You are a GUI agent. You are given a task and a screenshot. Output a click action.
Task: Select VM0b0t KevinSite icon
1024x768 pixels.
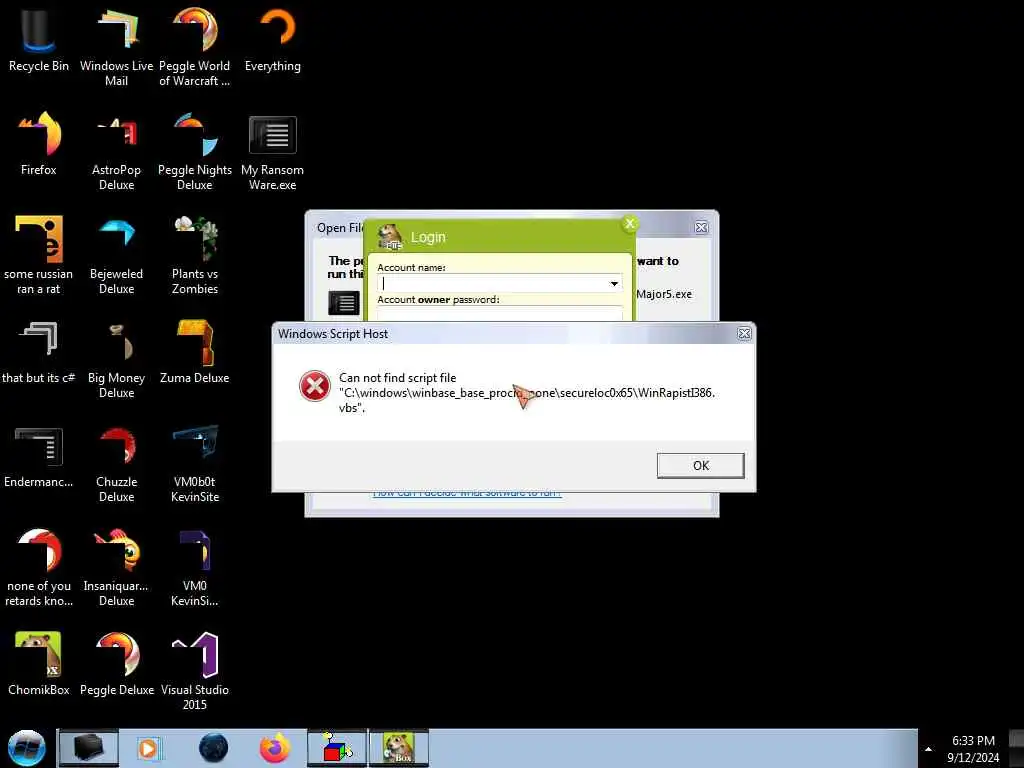[x=195, y=464]
